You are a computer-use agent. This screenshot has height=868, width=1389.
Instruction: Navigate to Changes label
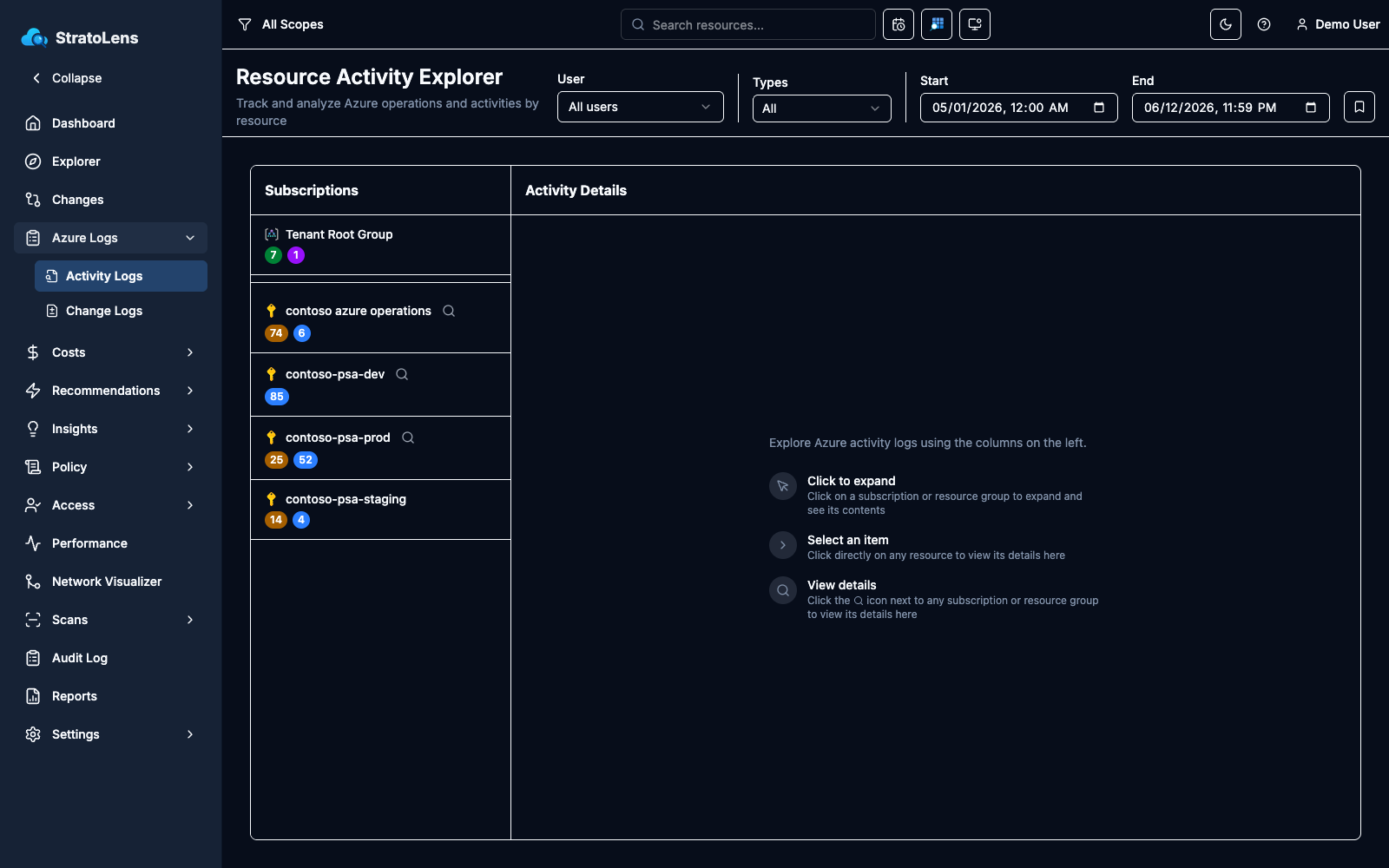[77, 200]
